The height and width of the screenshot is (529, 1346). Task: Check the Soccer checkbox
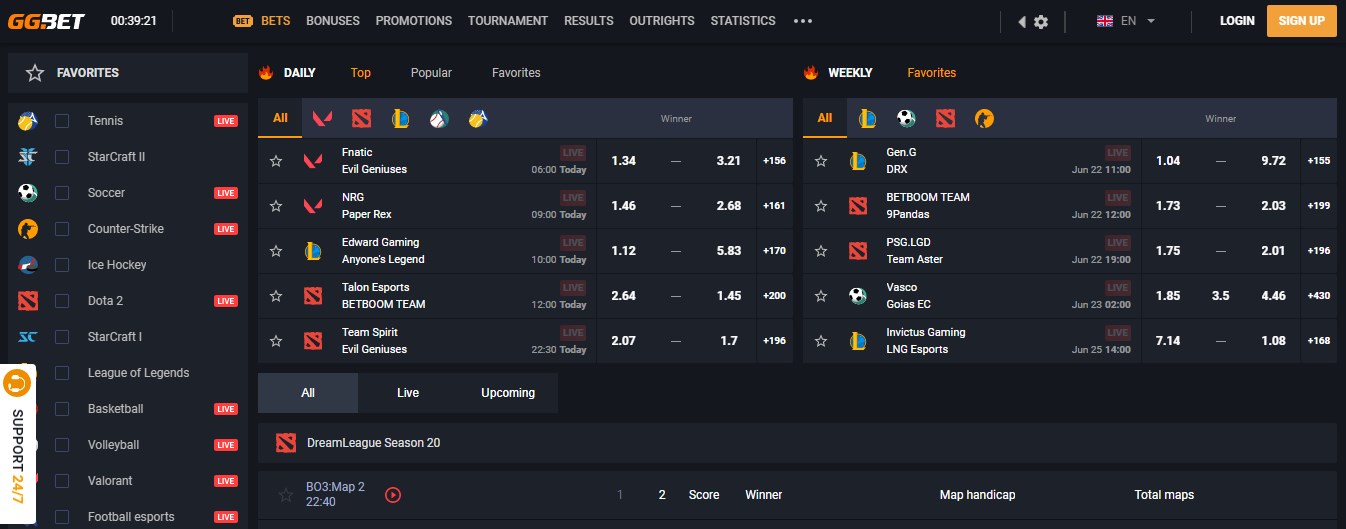click(62, 193)
